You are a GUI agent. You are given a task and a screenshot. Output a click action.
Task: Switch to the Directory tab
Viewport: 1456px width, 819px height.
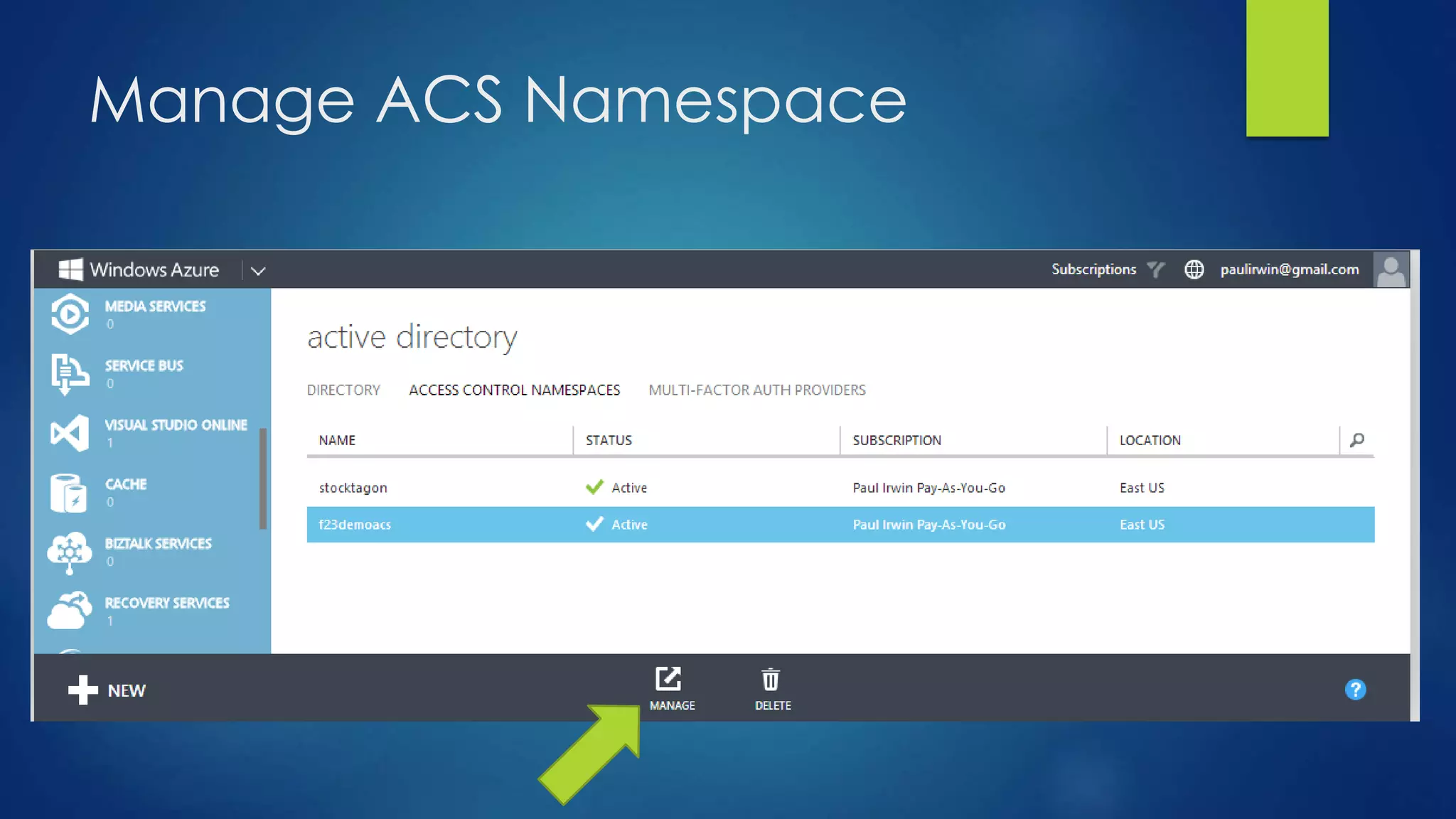coord(343,390)
